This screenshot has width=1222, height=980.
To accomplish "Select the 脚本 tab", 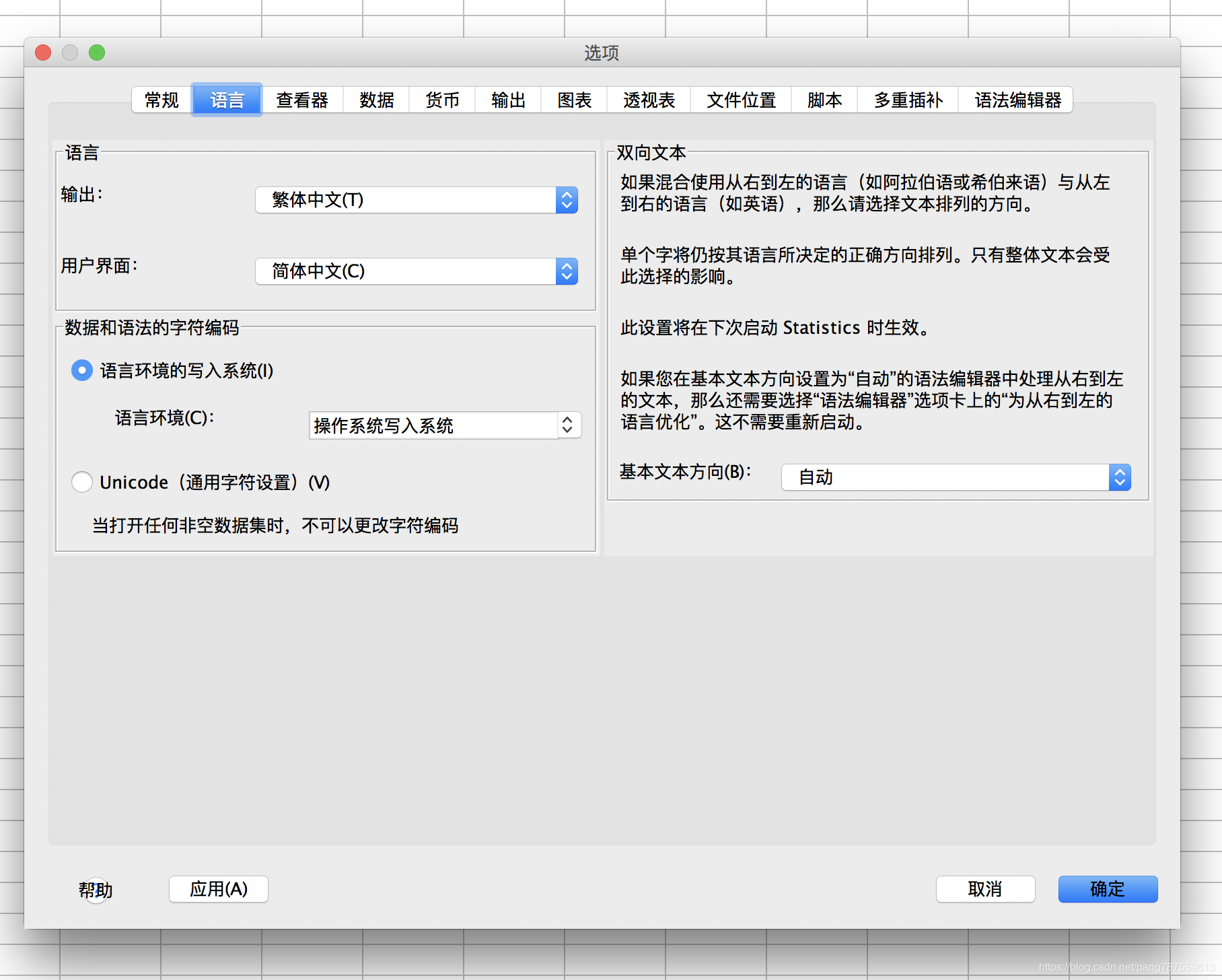I will (824, 100).
